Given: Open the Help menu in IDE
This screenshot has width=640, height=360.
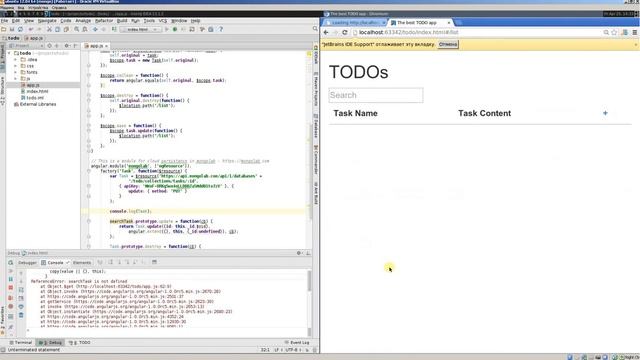Looking at the screenshot, I should (x=196, y=21).
